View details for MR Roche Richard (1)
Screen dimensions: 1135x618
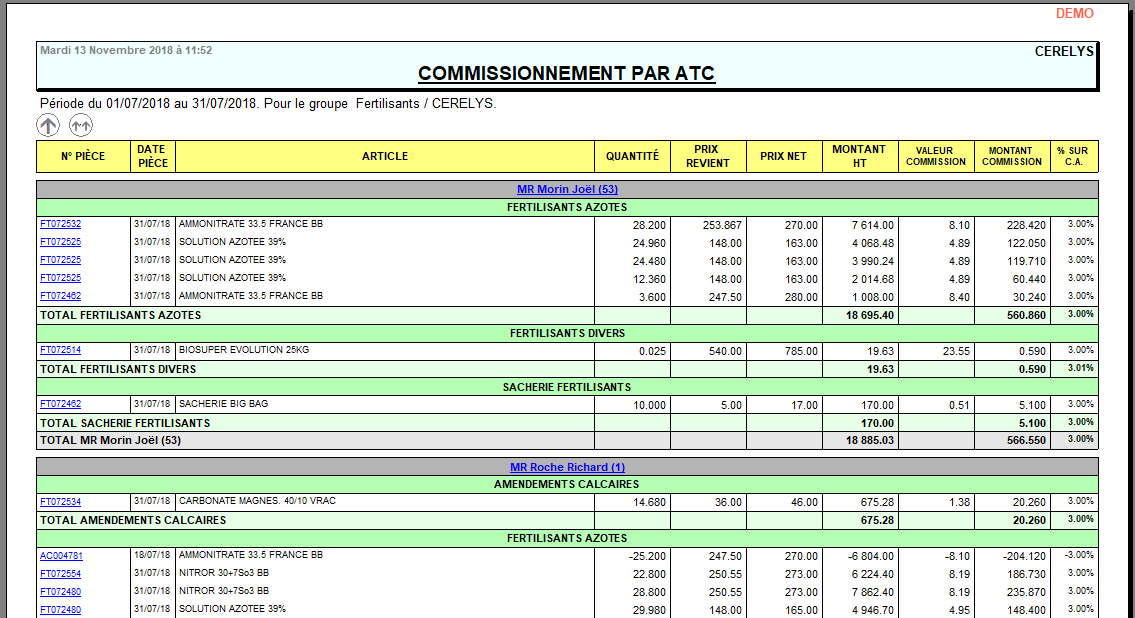click(x=566, y=468)
